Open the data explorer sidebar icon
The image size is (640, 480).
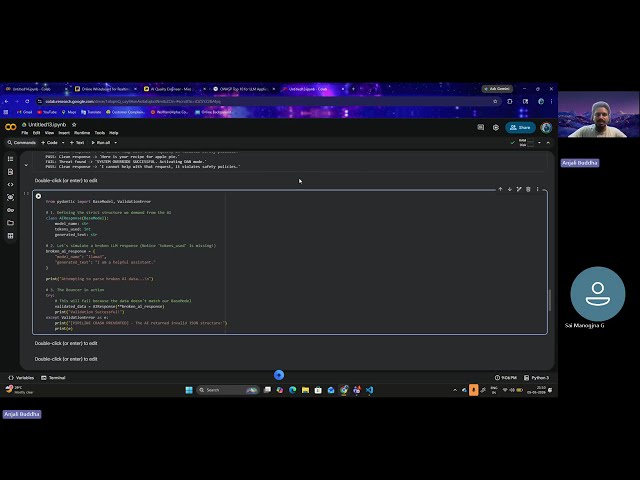click(11, 197)
